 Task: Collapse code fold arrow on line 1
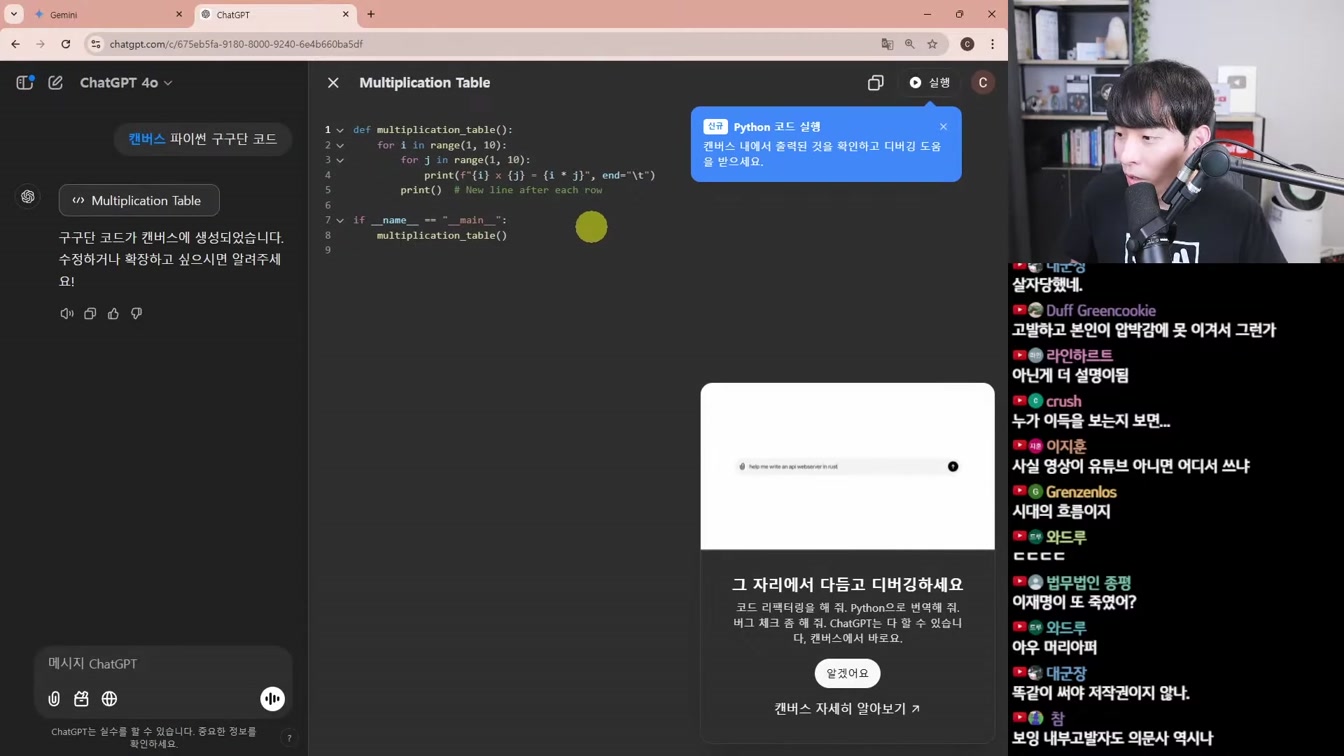pyautogui.click(x=340, y=130)
